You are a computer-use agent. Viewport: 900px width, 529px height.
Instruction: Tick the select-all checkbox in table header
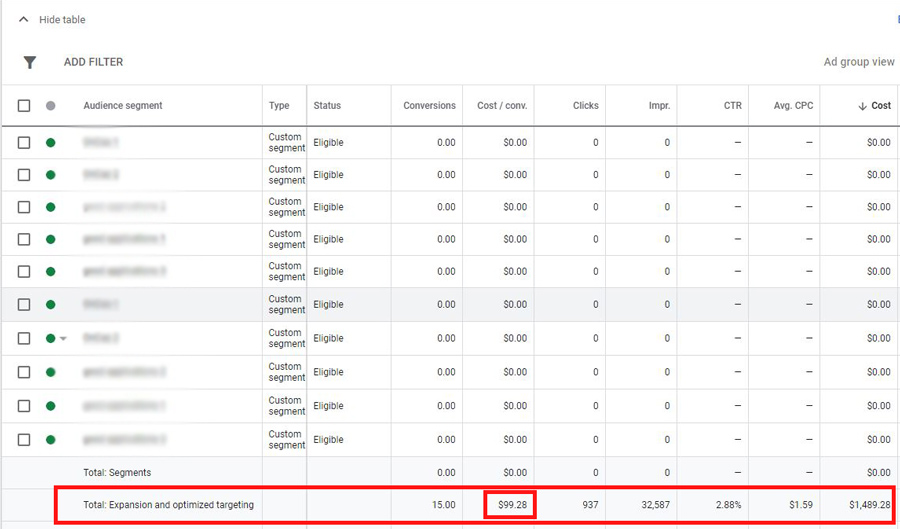[24, 106]
